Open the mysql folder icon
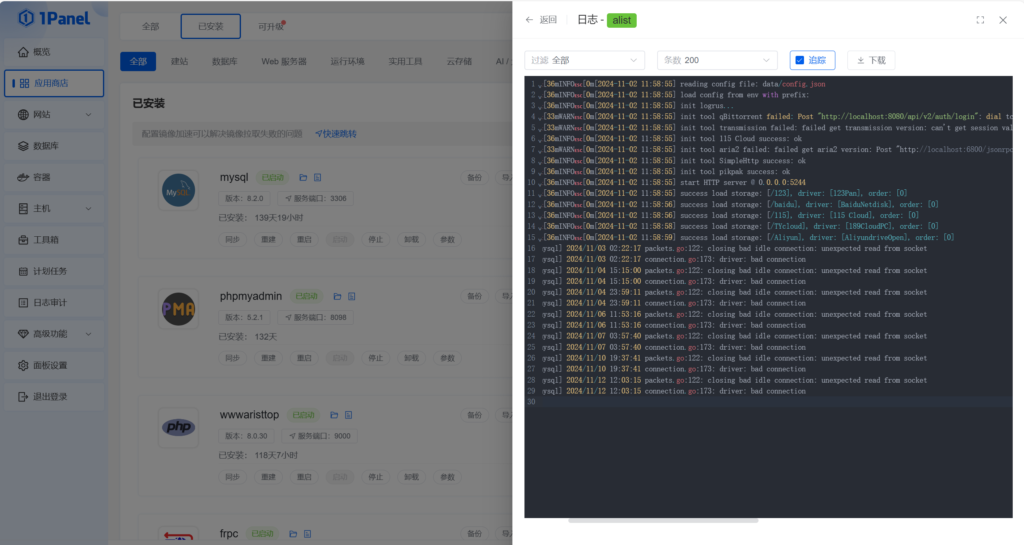 303,178
